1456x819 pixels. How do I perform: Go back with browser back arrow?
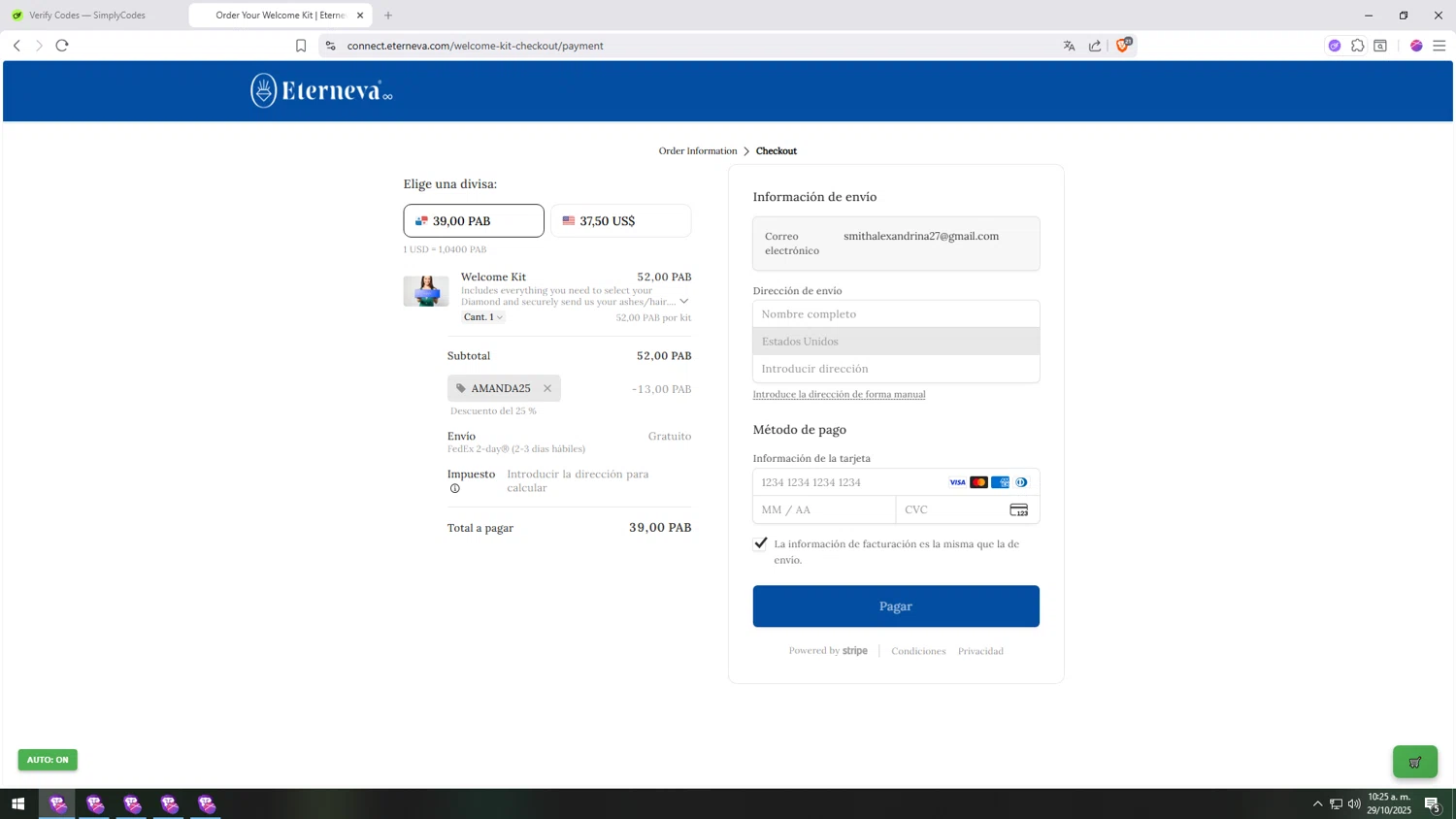pyautogui.click(x=17, y=46)
